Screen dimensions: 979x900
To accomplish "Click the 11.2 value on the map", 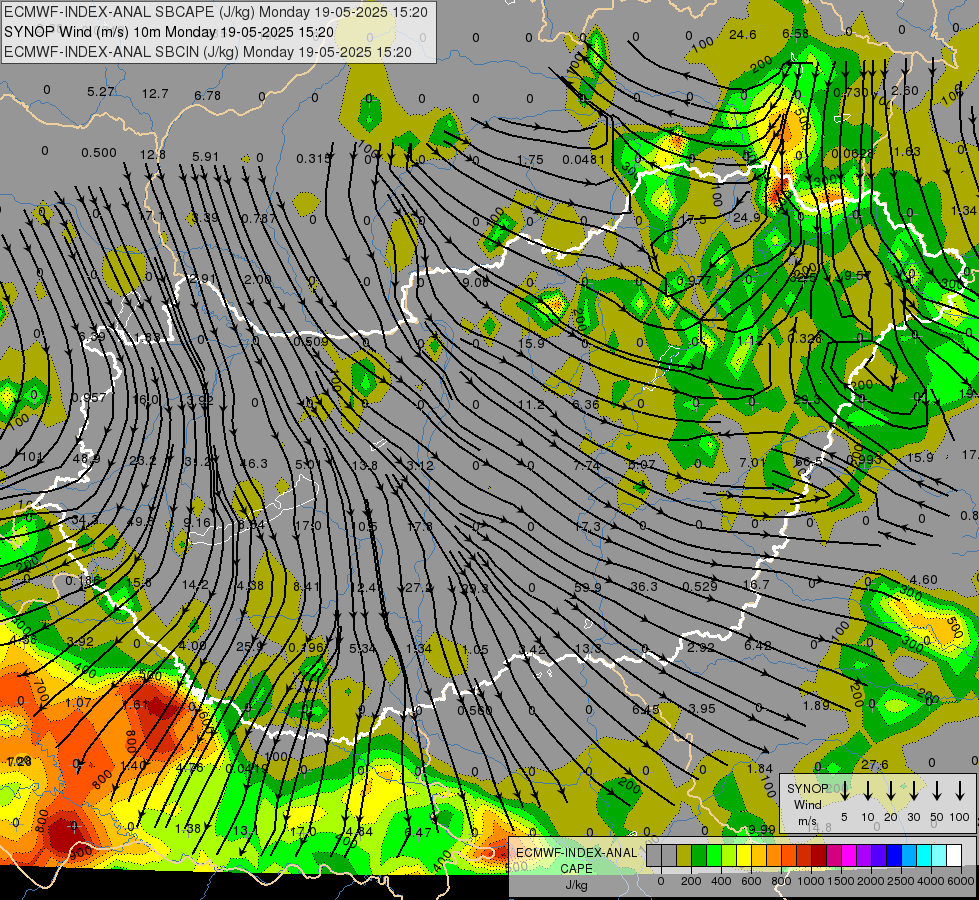I will pyautogui.click(x=531, y=405).
